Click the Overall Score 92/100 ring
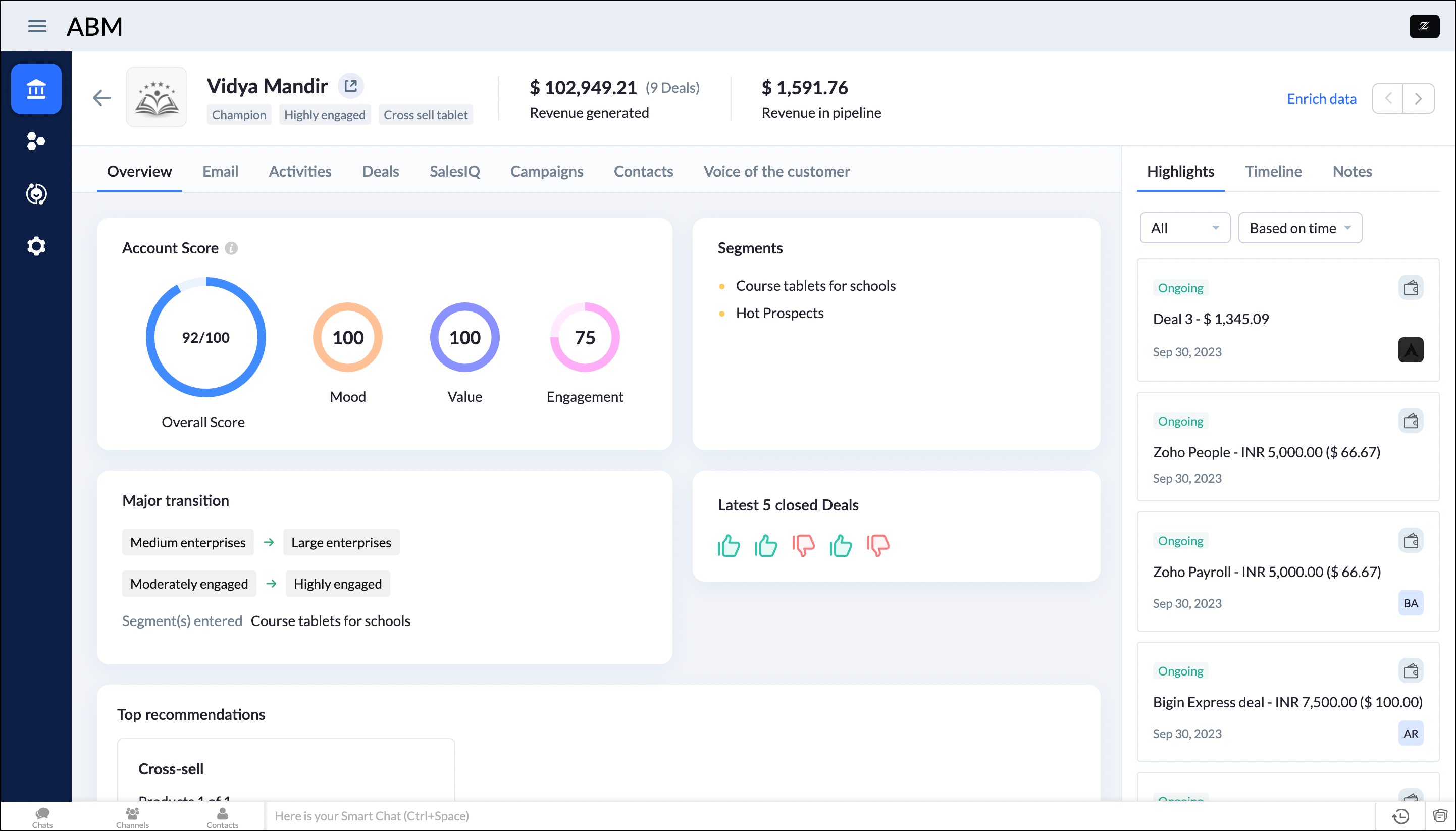1456x831 pixels. 205,337
